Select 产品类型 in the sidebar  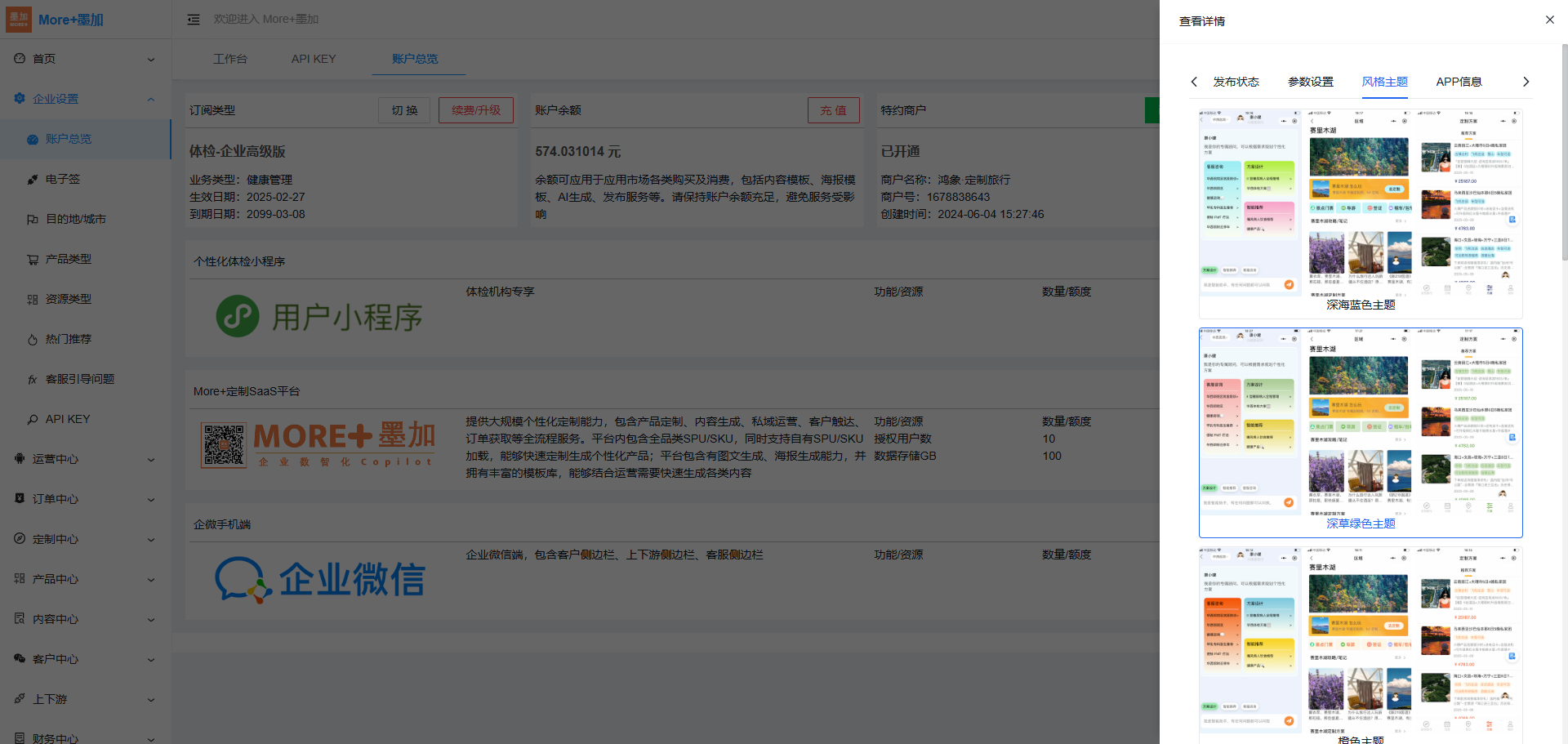(x=69, y=259)
